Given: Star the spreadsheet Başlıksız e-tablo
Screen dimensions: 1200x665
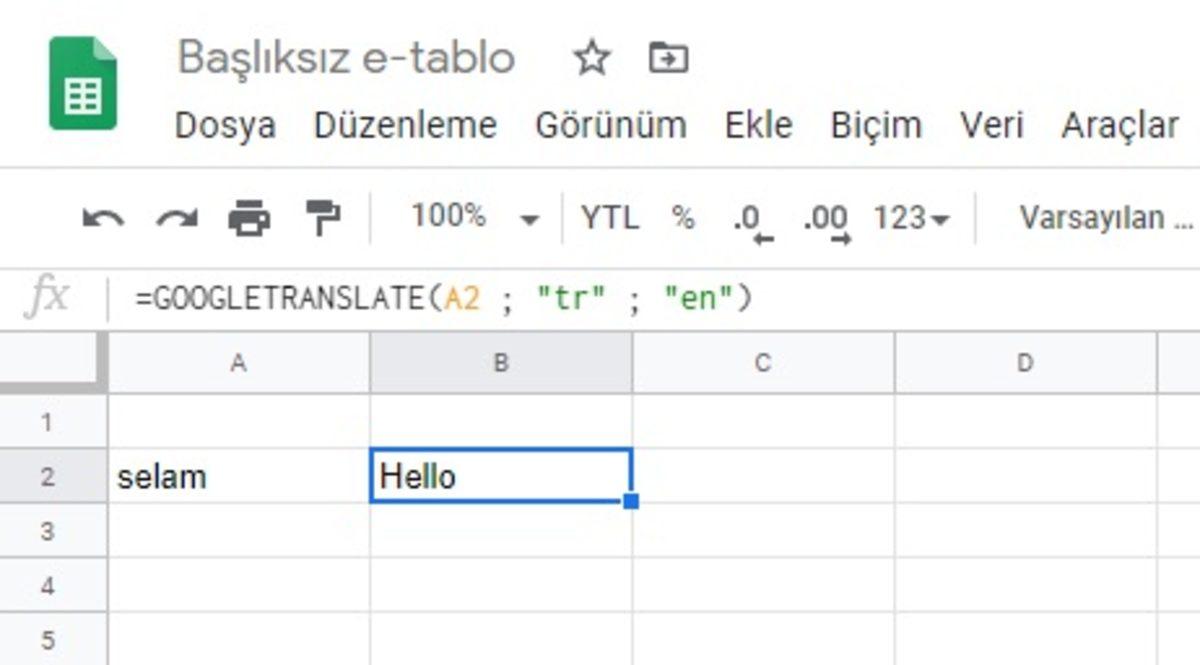Looking at the screenshot, I should tap(593, 57).
